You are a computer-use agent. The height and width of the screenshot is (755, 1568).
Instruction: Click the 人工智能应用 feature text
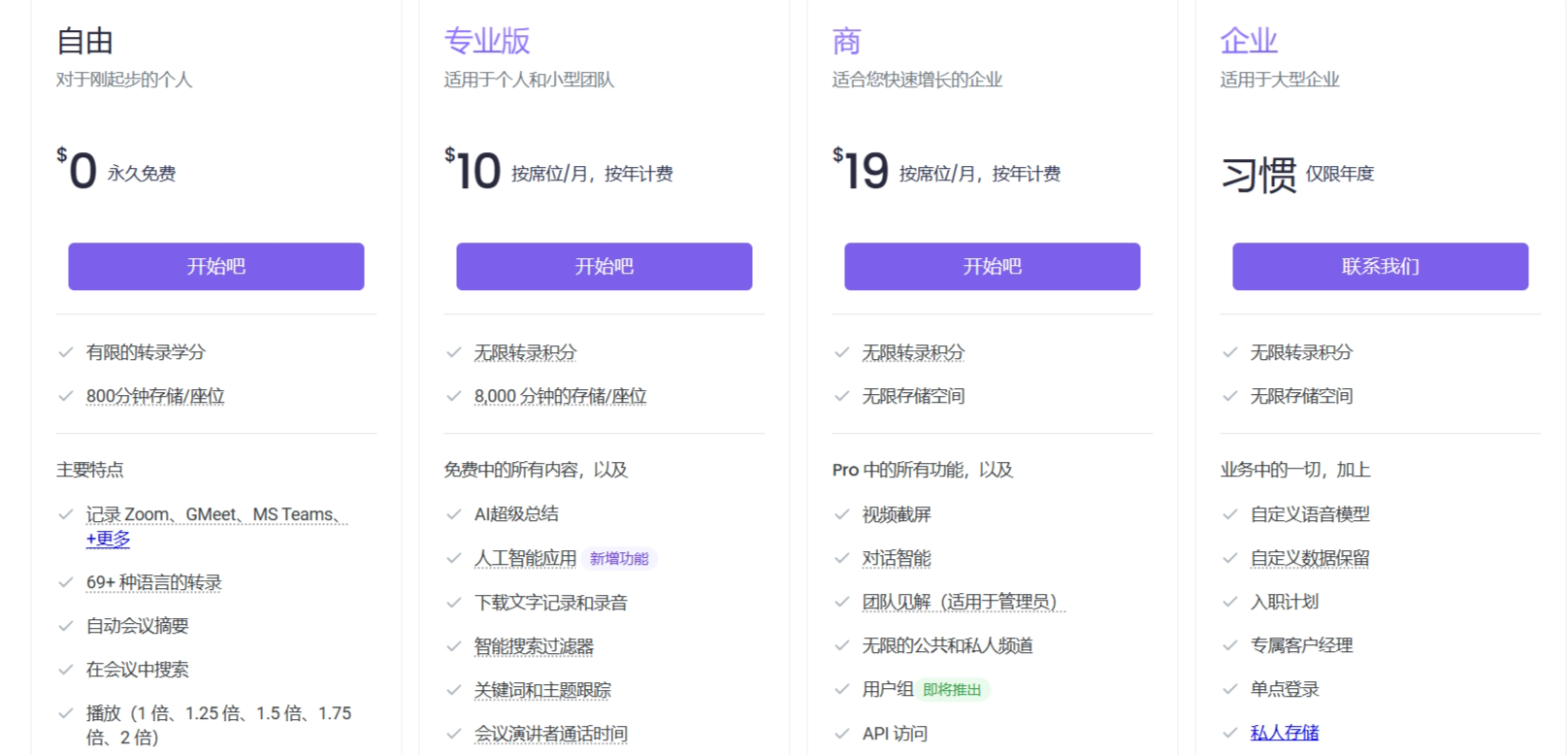[525, 558]
